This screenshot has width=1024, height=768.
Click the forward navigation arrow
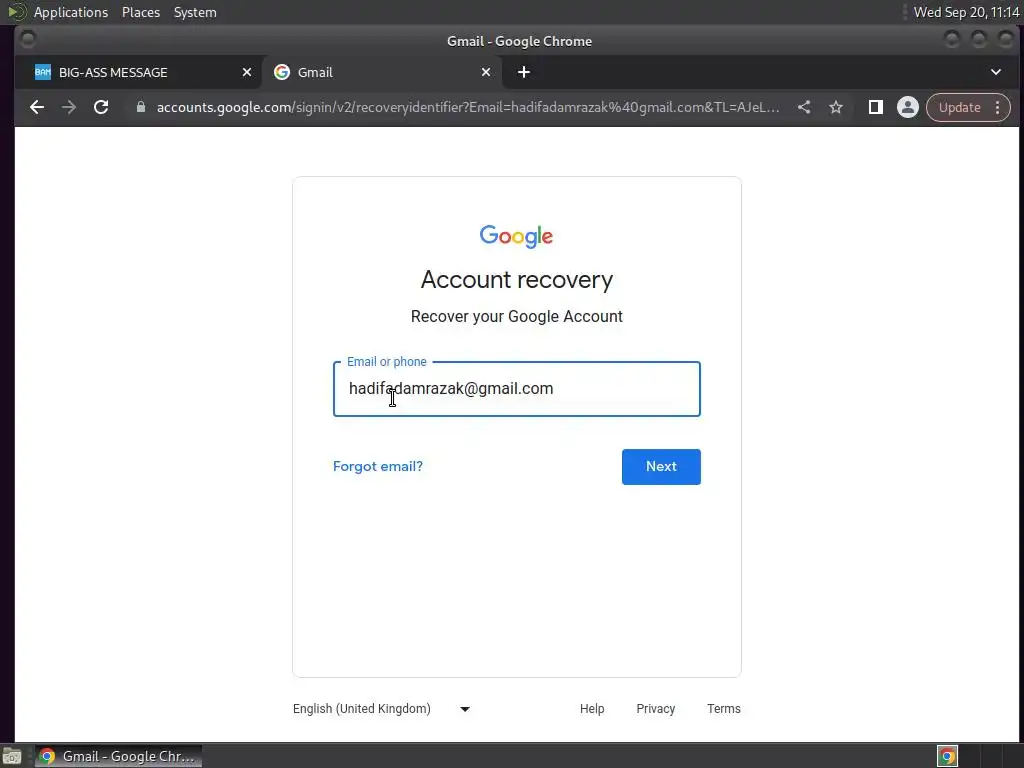pyautogui.click(x=69, y=107)
